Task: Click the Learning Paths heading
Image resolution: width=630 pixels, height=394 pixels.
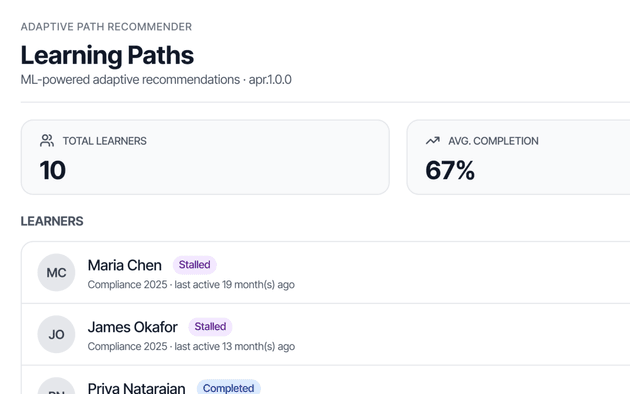Action: tap(107, 55)
